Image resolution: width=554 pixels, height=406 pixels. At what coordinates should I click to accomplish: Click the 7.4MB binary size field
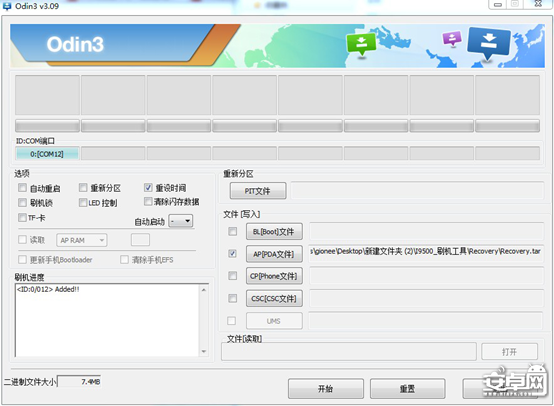[x=79, y=382]
